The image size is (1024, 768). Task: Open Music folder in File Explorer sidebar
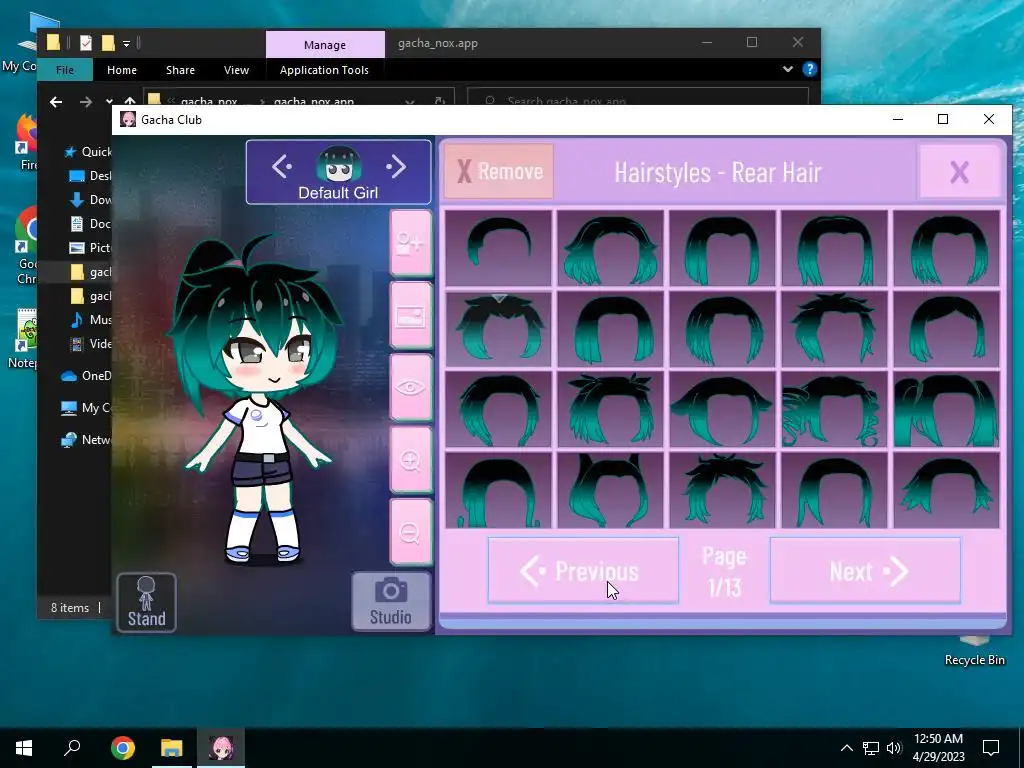[x=91, y=319]
